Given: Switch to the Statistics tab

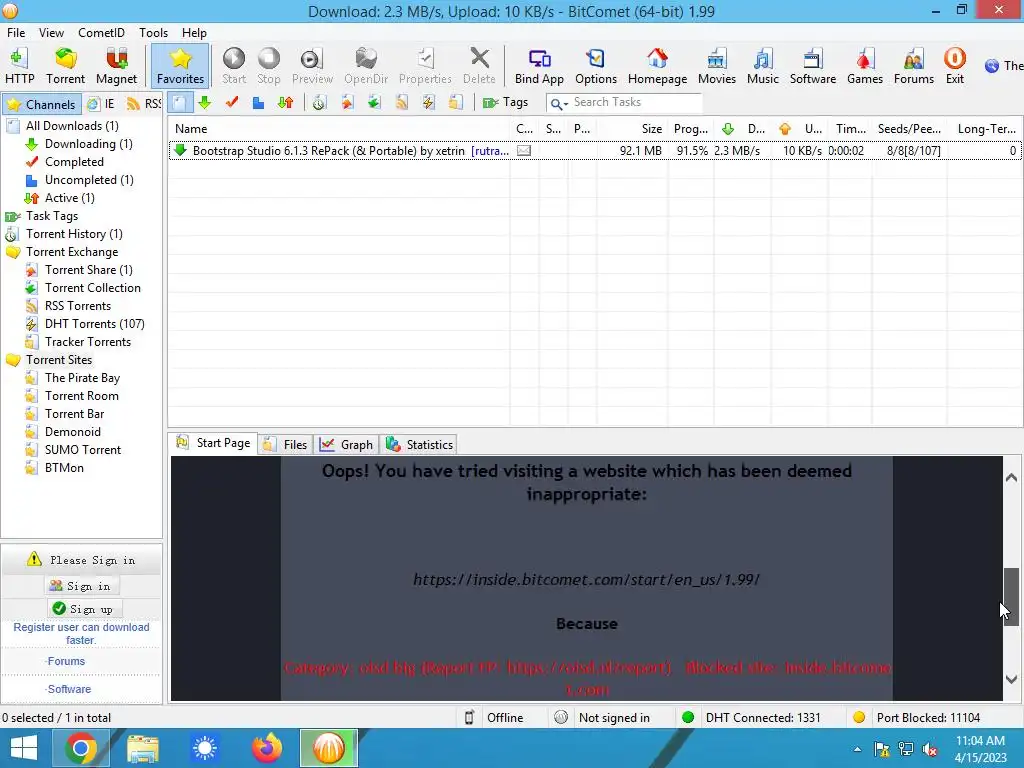Looking at the screenshot, I should pyautogui.click(x=419, y=445).
